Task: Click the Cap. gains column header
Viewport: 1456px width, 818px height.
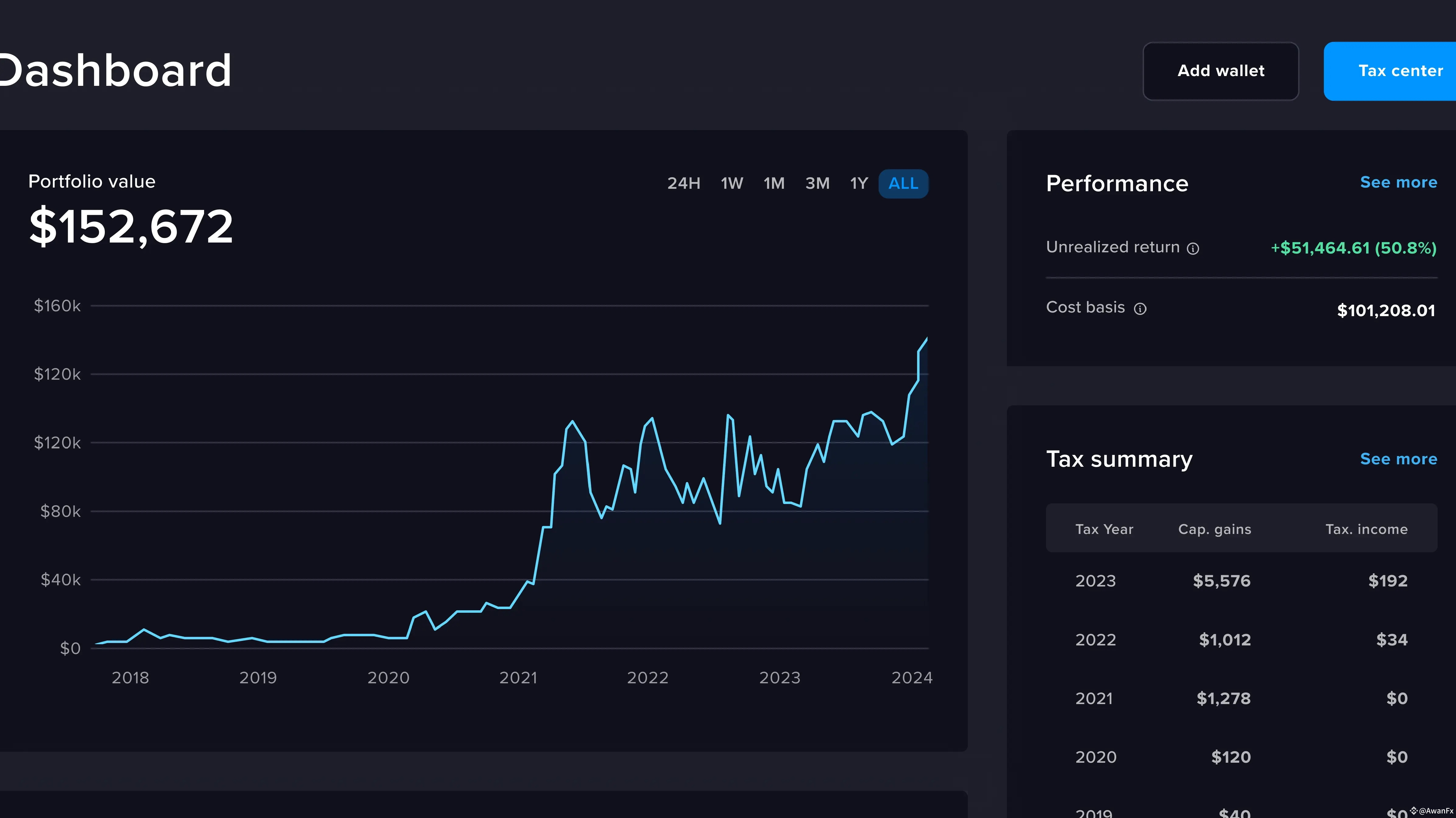Action: click(1214, 530)
